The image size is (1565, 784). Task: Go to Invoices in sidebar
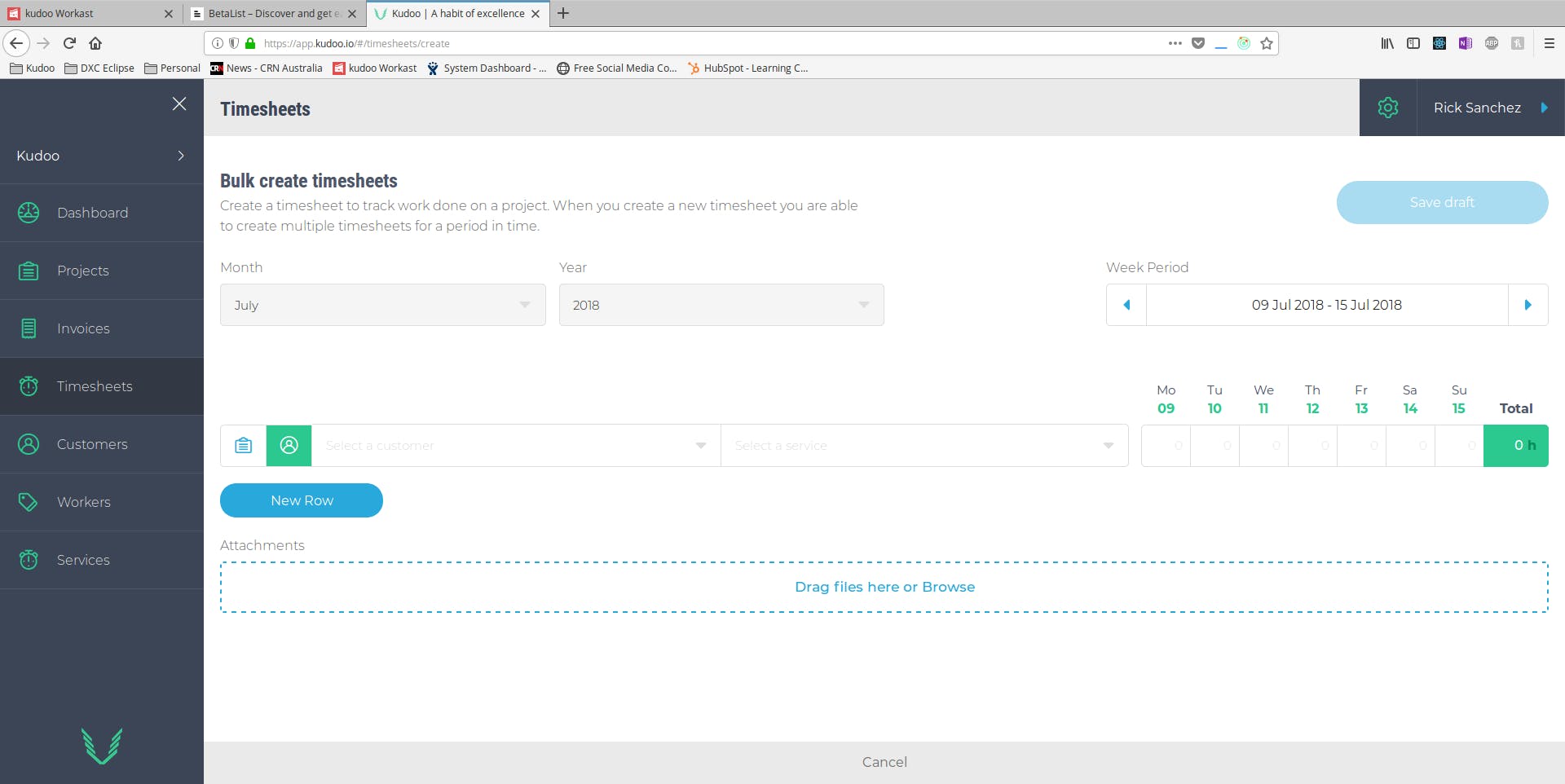[102, 328]
